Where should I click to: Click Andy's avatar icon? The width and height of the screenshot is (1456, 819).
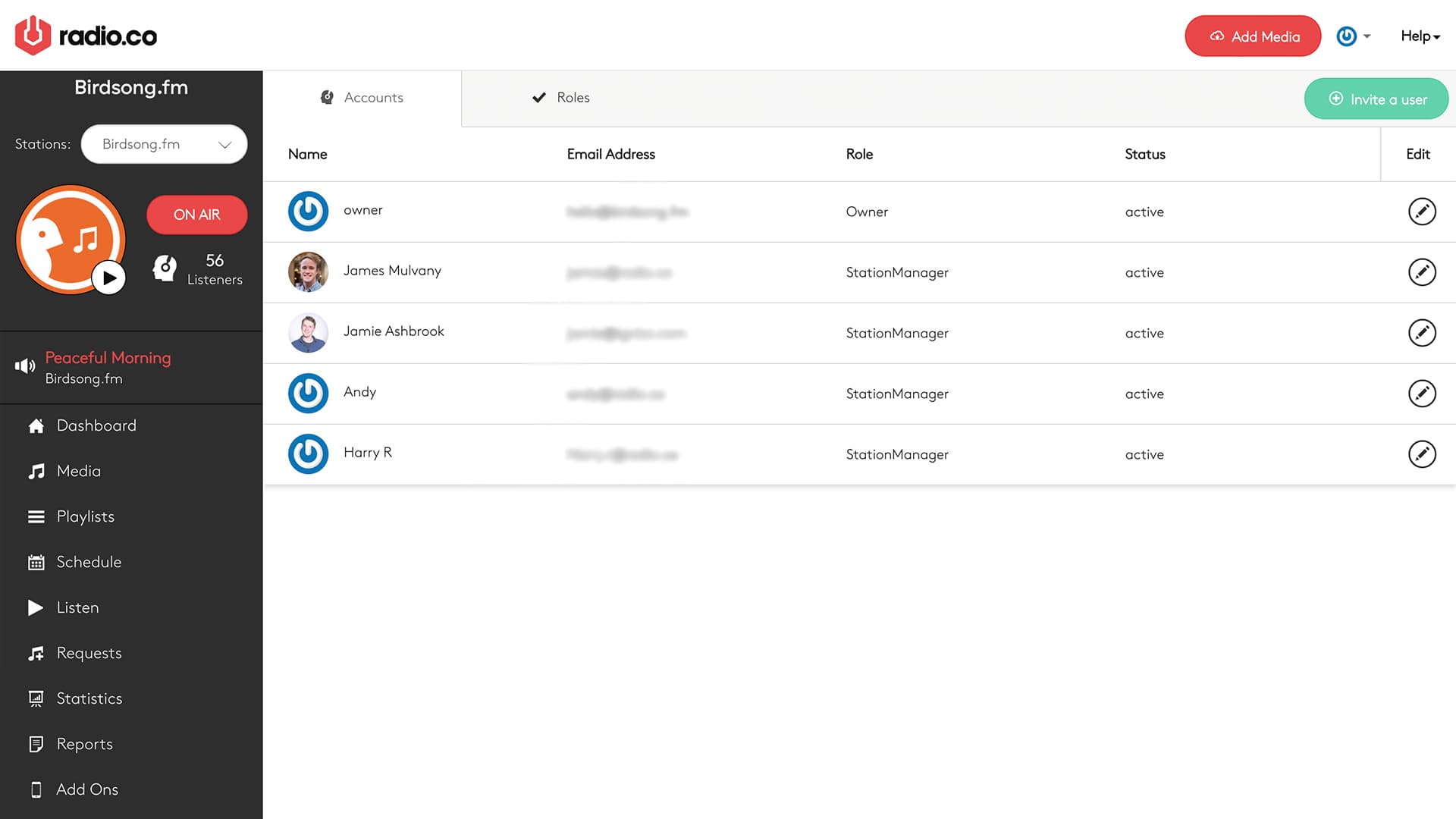coord(308,394)
